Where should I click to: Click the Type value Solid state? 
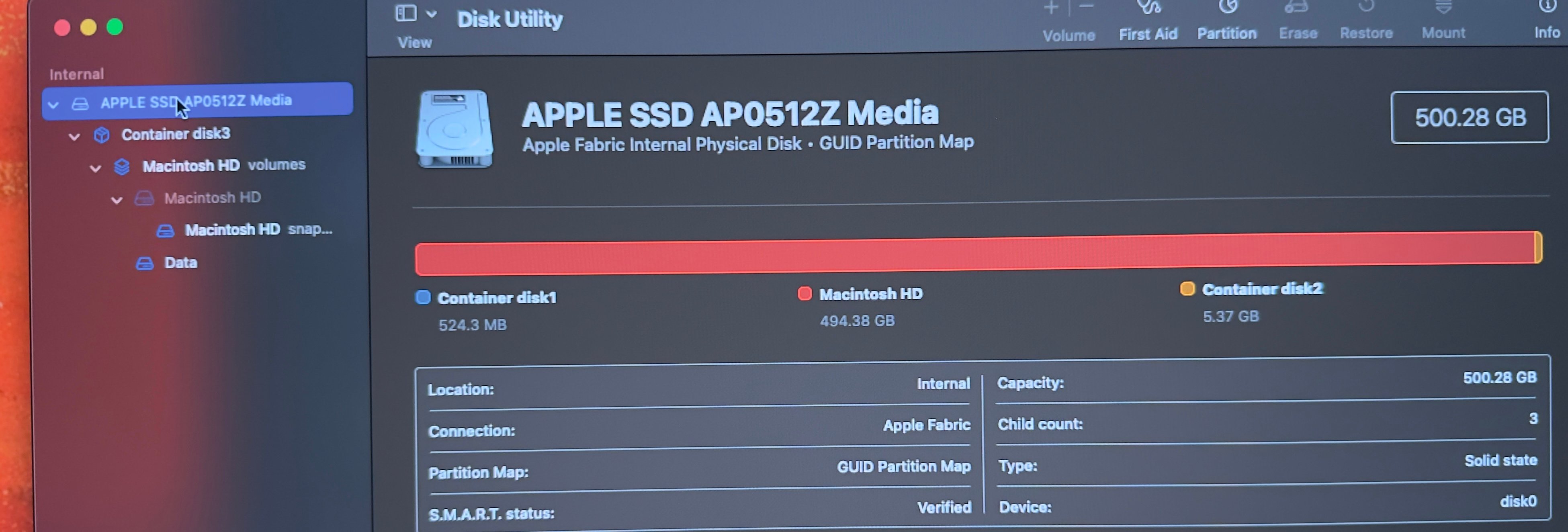click(1500, 460)
